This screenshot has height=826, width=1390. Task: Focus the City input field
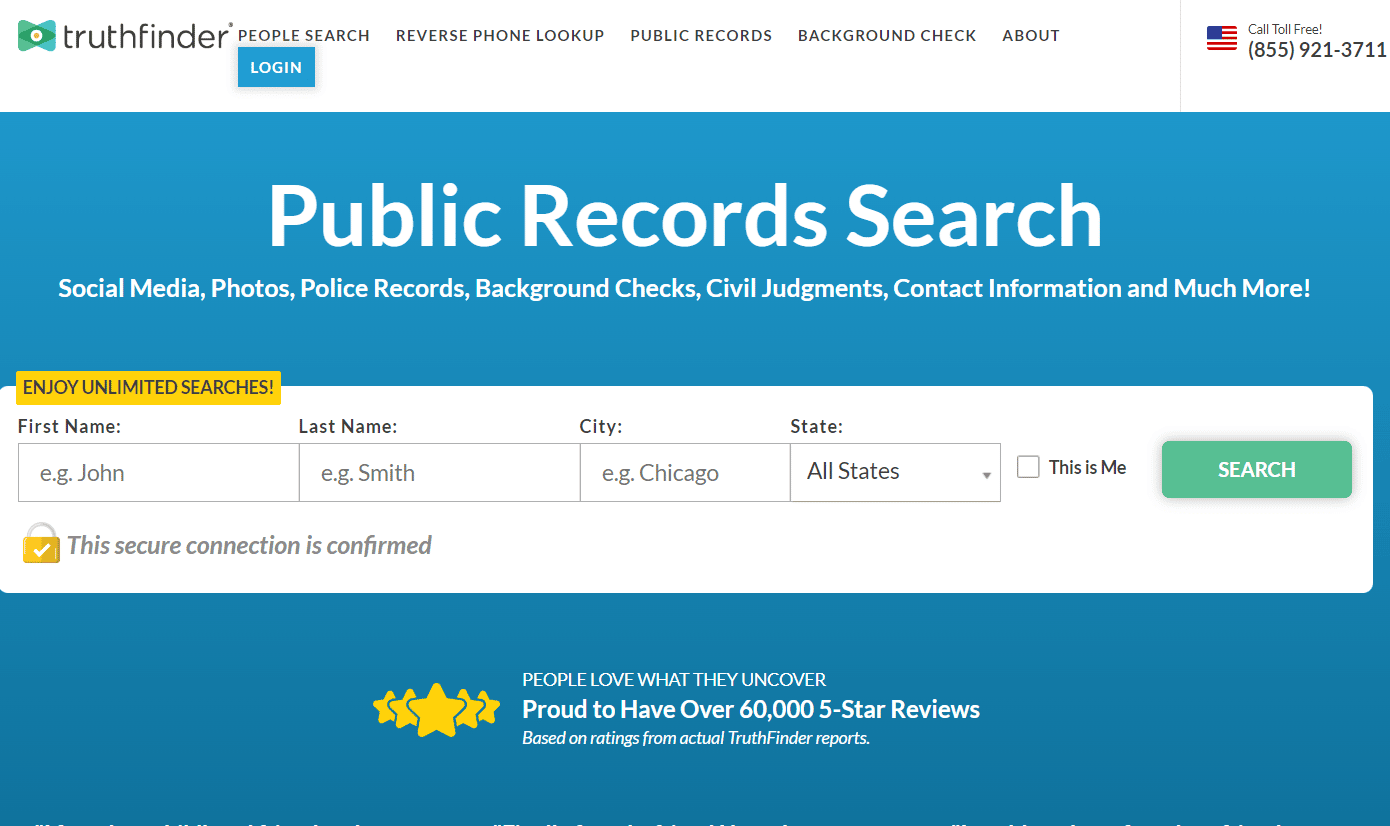pos(685,472)
